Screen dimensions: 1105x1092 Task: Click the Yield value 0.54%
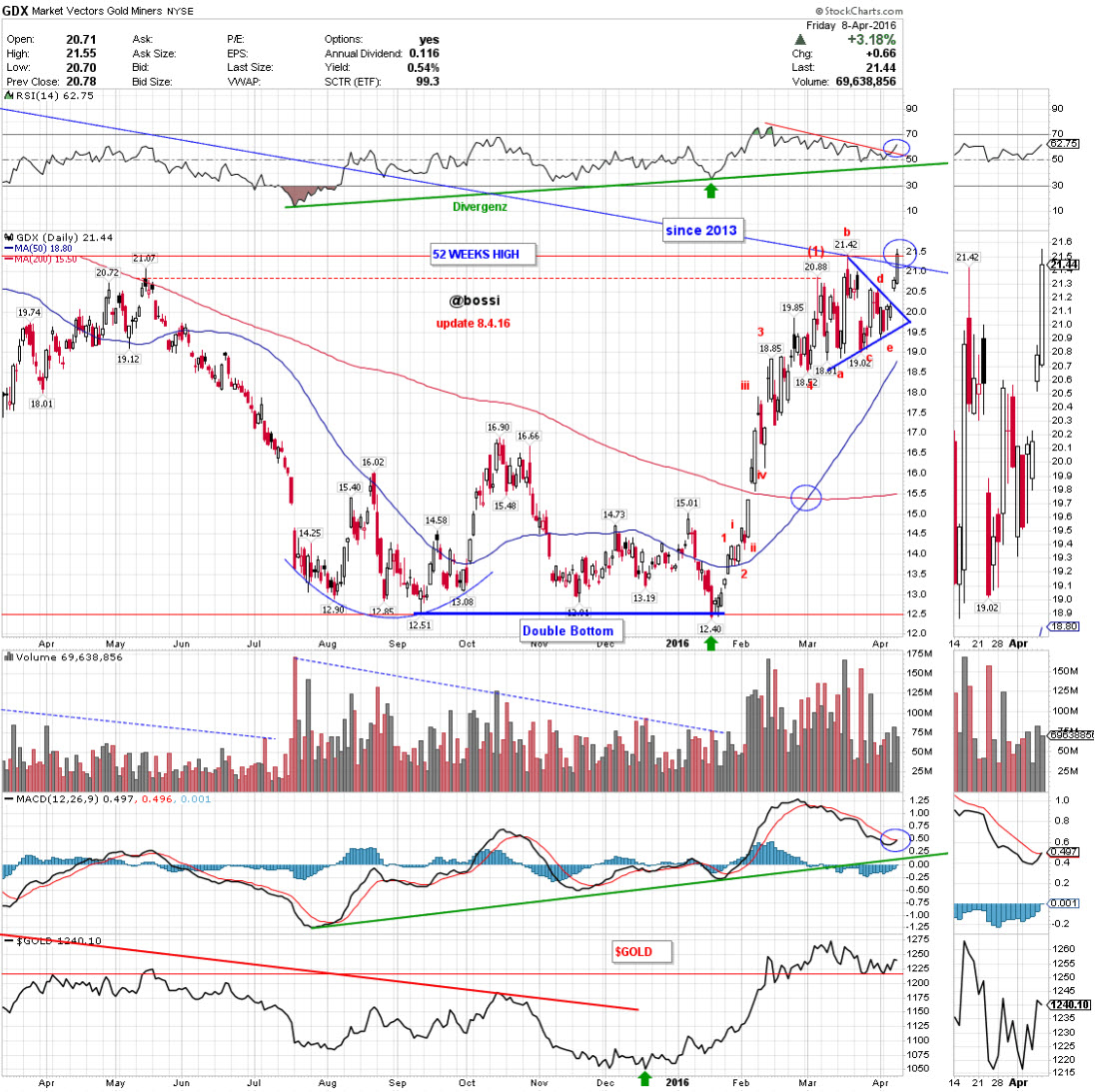423,68
